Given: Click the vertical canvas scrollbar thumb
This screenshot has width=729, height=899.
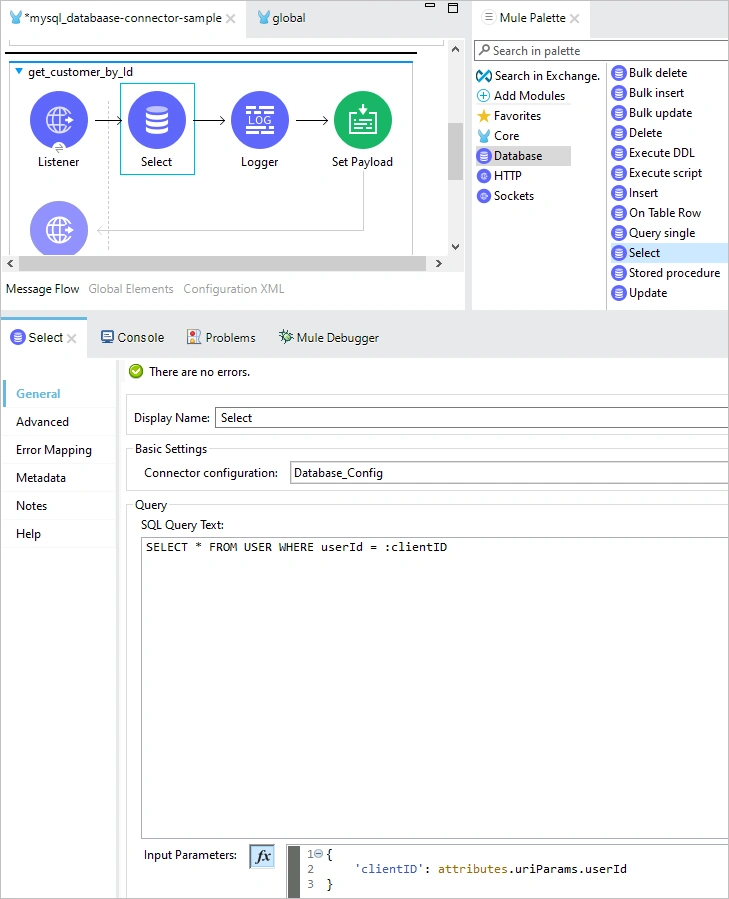Looking at the screenshot, I should [455, 151].
